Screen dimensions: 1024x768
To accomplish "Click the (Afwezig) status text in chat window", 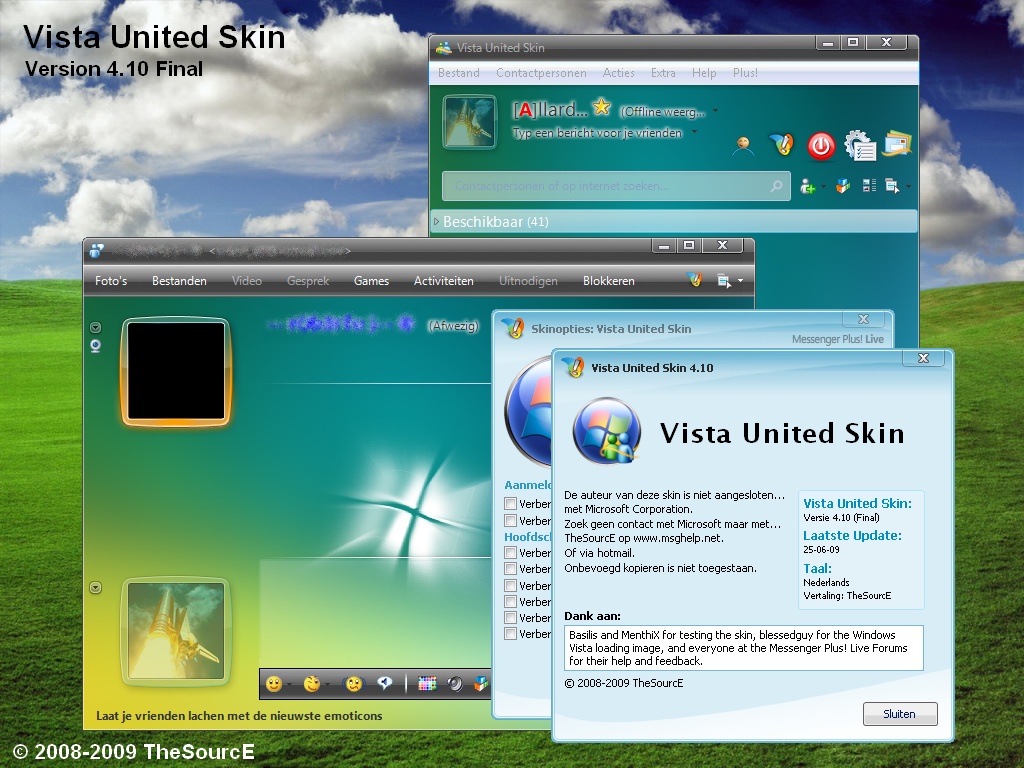I will pos(453,325).
